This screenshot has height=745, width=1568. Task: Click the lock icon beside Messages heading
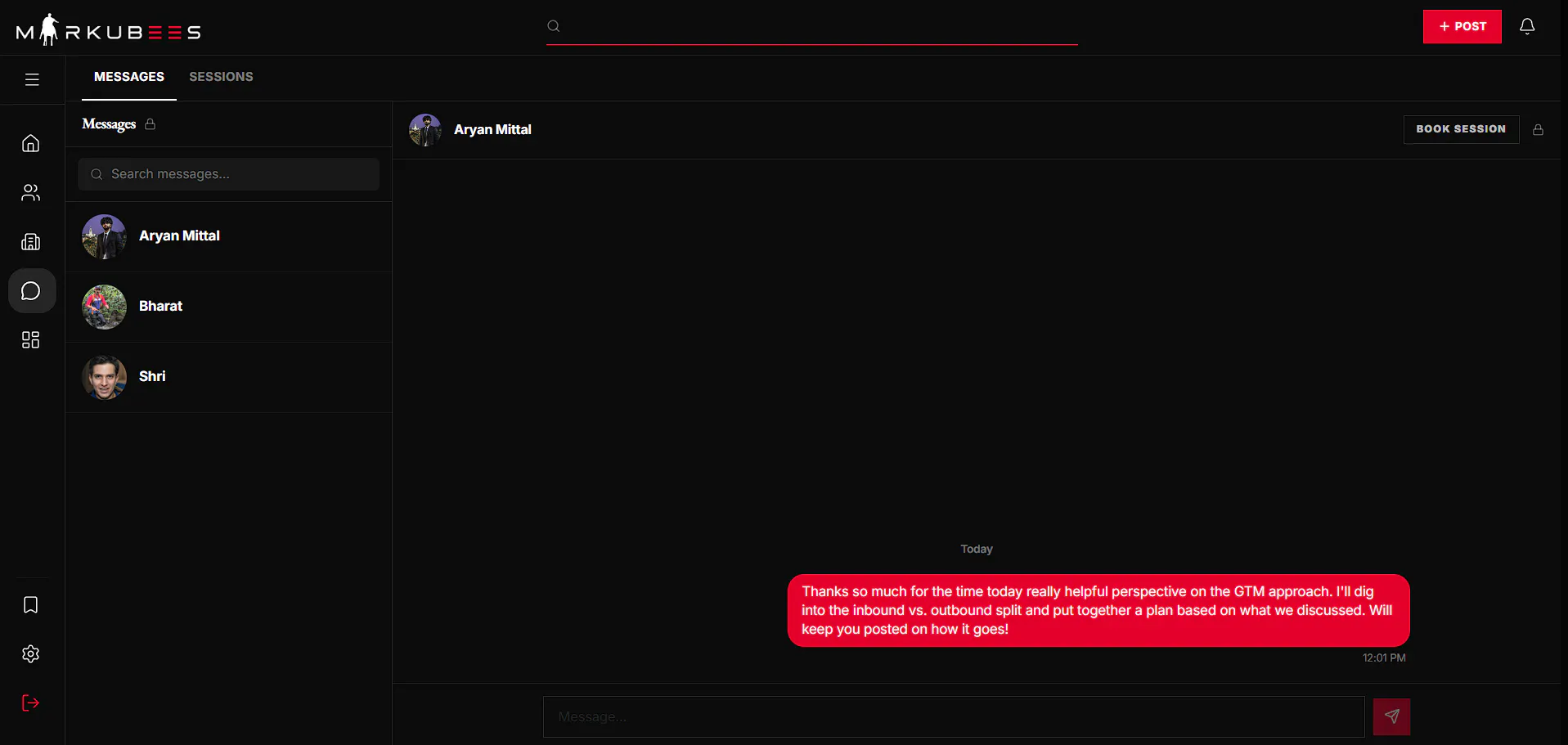(x=150, y=124)
